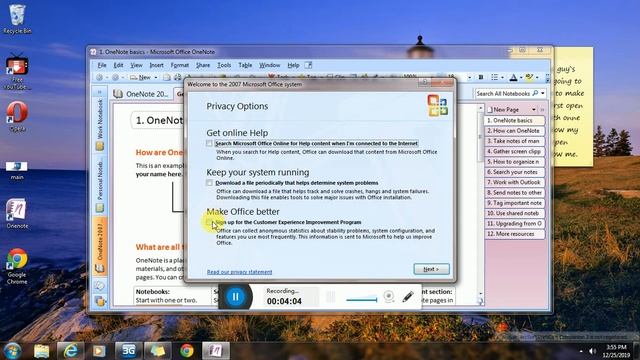Apply bullets using the bullet list icon
The image size is (640, 360).
(x=494, y=77)
